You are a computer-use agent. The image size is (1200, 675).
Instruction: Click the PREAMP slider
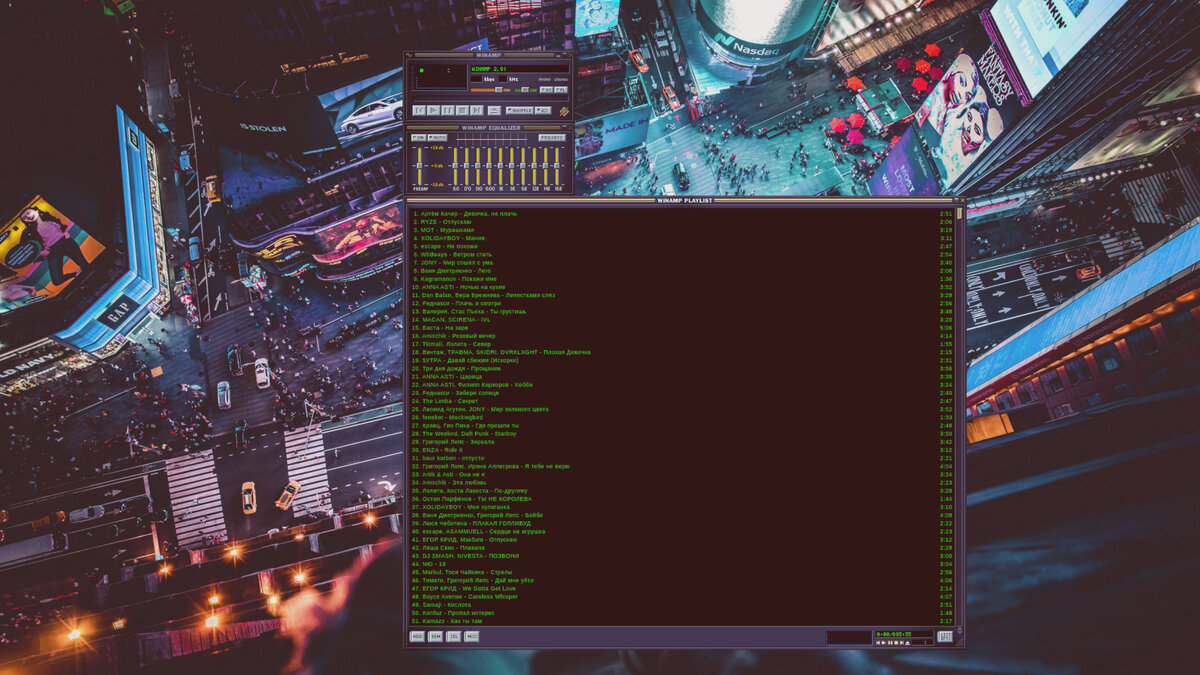point(419,166)
